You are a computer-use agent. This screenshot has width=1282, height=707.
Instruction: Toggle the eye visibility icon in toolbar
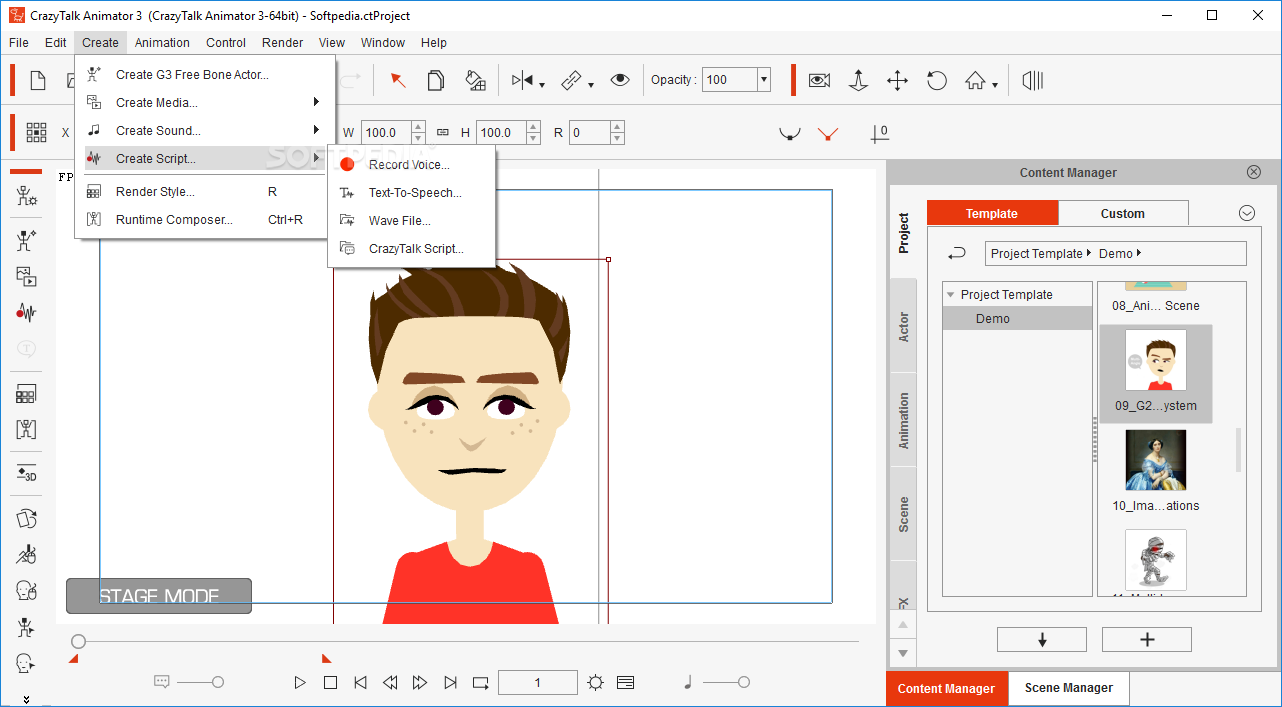[620, 80]
